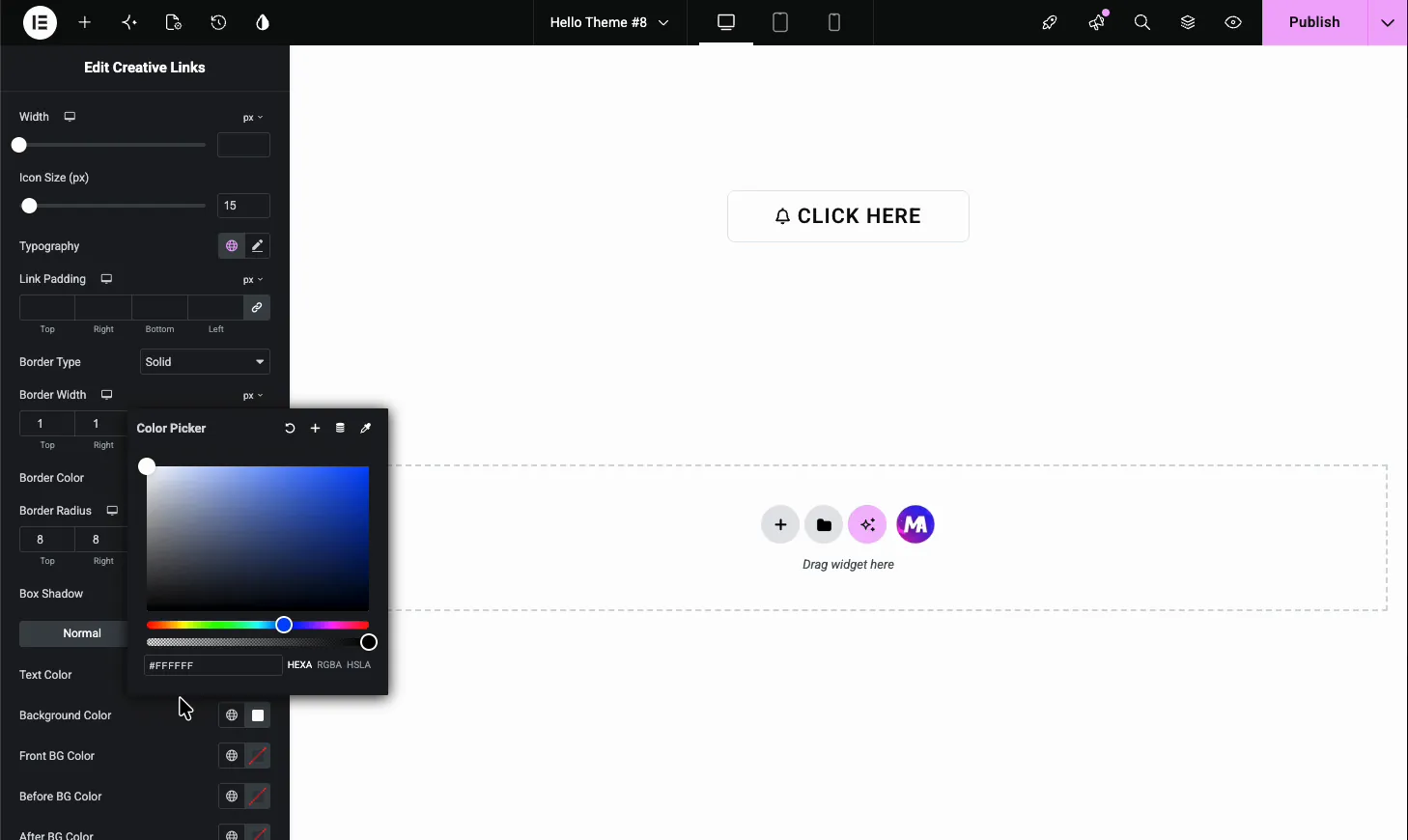
Task: Change the Width unit px dropdown
Action: pyautogui.click(x=253, y=118)
